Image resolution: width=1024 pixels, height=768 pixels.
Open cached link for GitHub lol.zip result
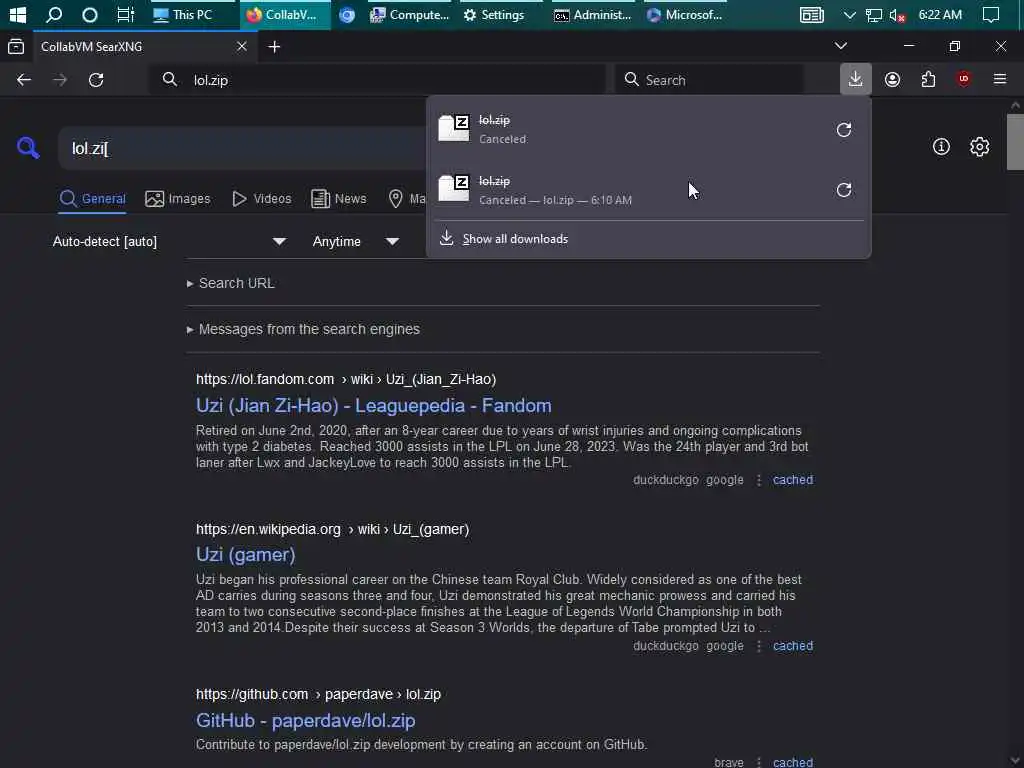[x=793, y=761]
